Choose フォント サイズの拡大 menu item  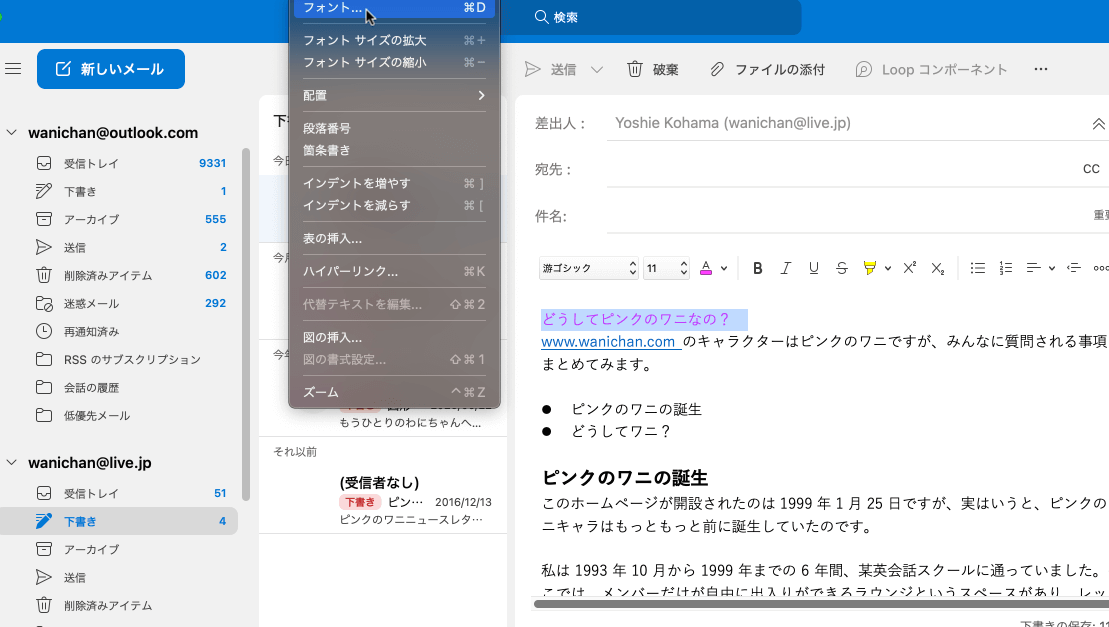tap(394, 40)
